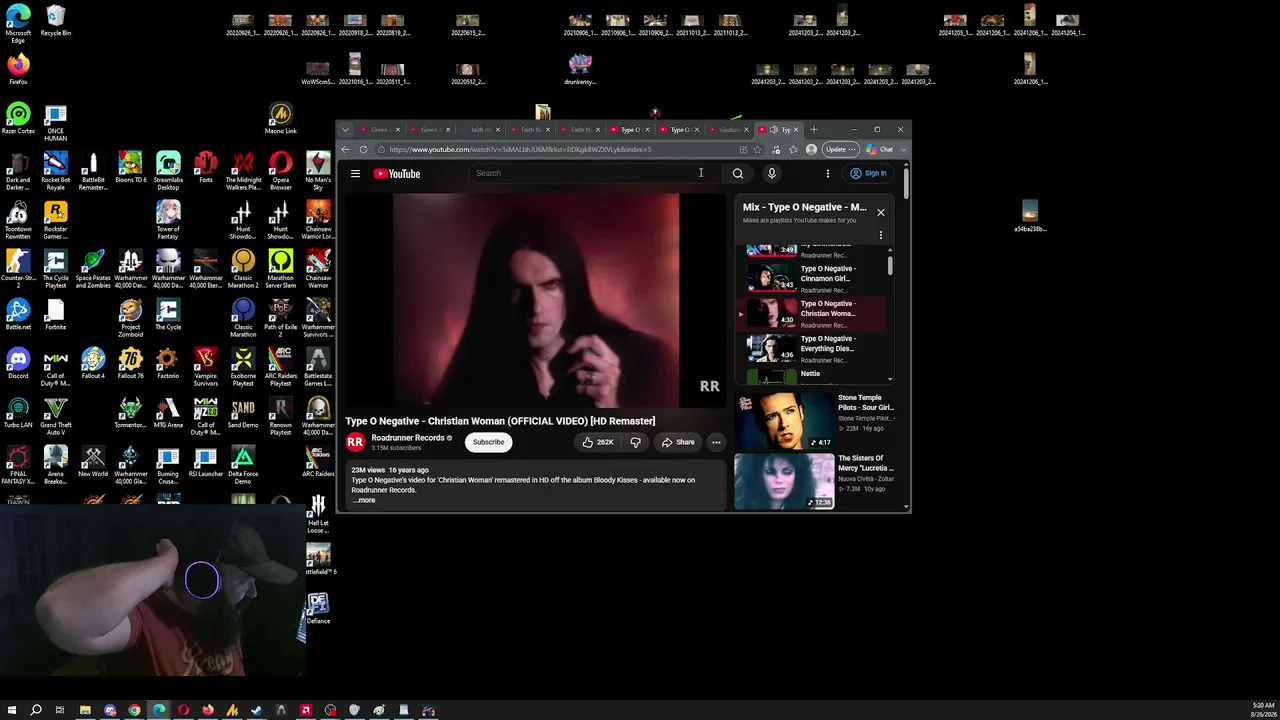
Task: Open the tab search dropdown chevron
Action: (x=345, y=130)
